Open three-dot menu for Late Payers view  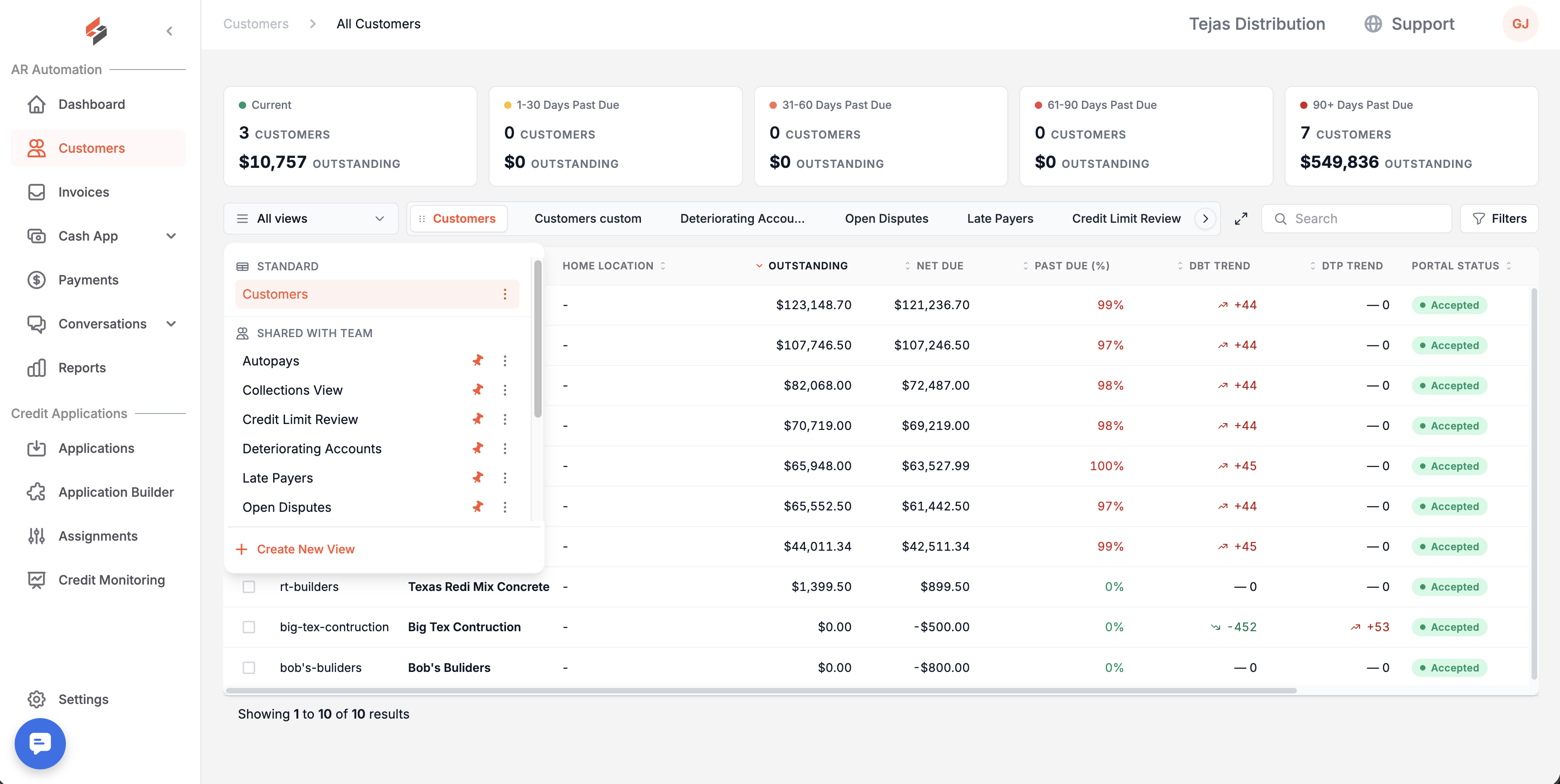[x=505, y=478]
